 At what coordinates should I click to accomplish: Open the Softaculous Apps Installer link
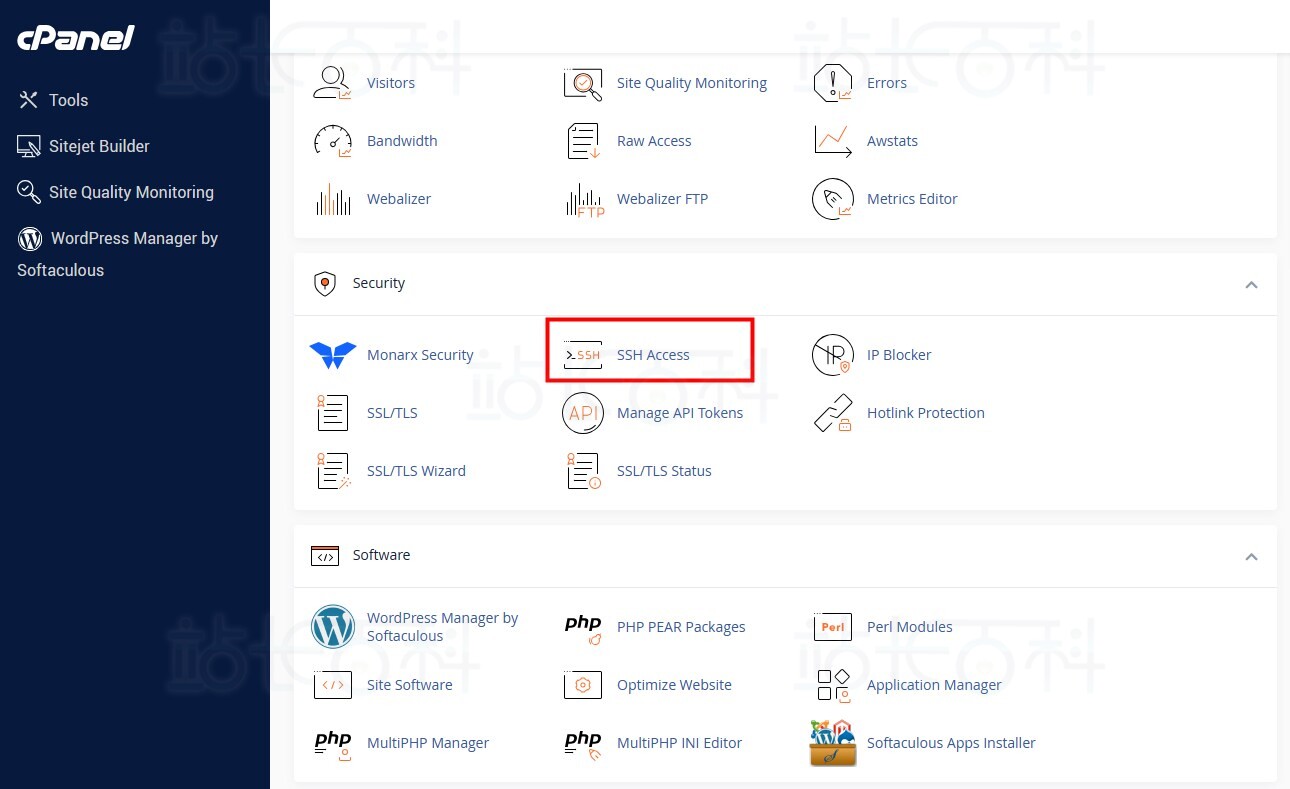(x=951, y=743)
